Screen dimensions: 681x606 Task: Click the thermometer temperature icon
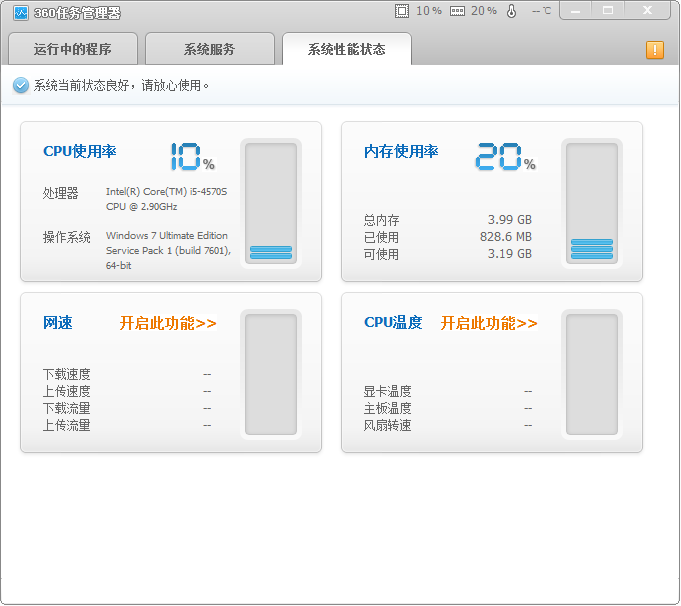tap(512, 11)
